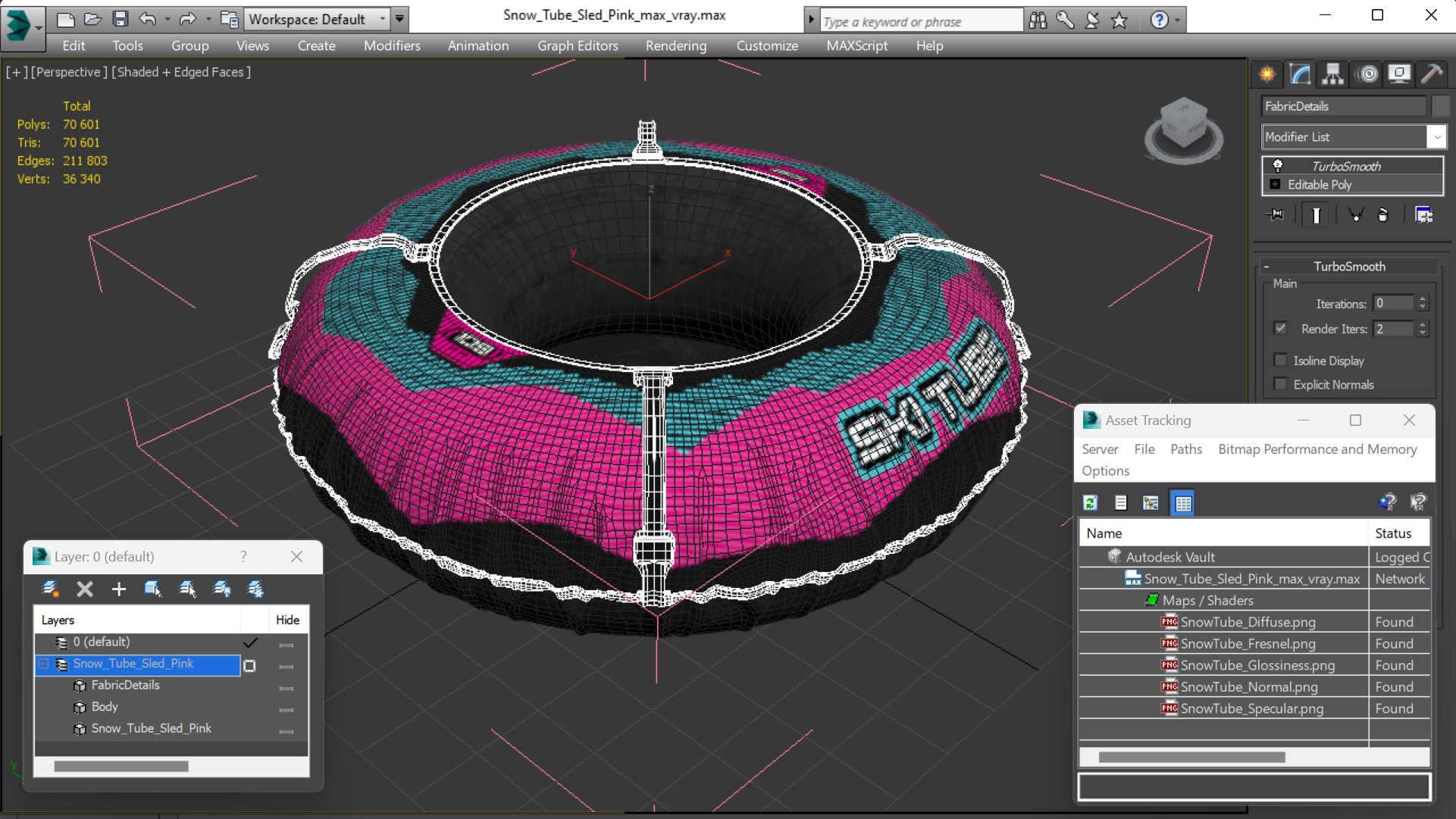Click the favorites star icon
The image size is (1456, 819).
[1119, 20]
